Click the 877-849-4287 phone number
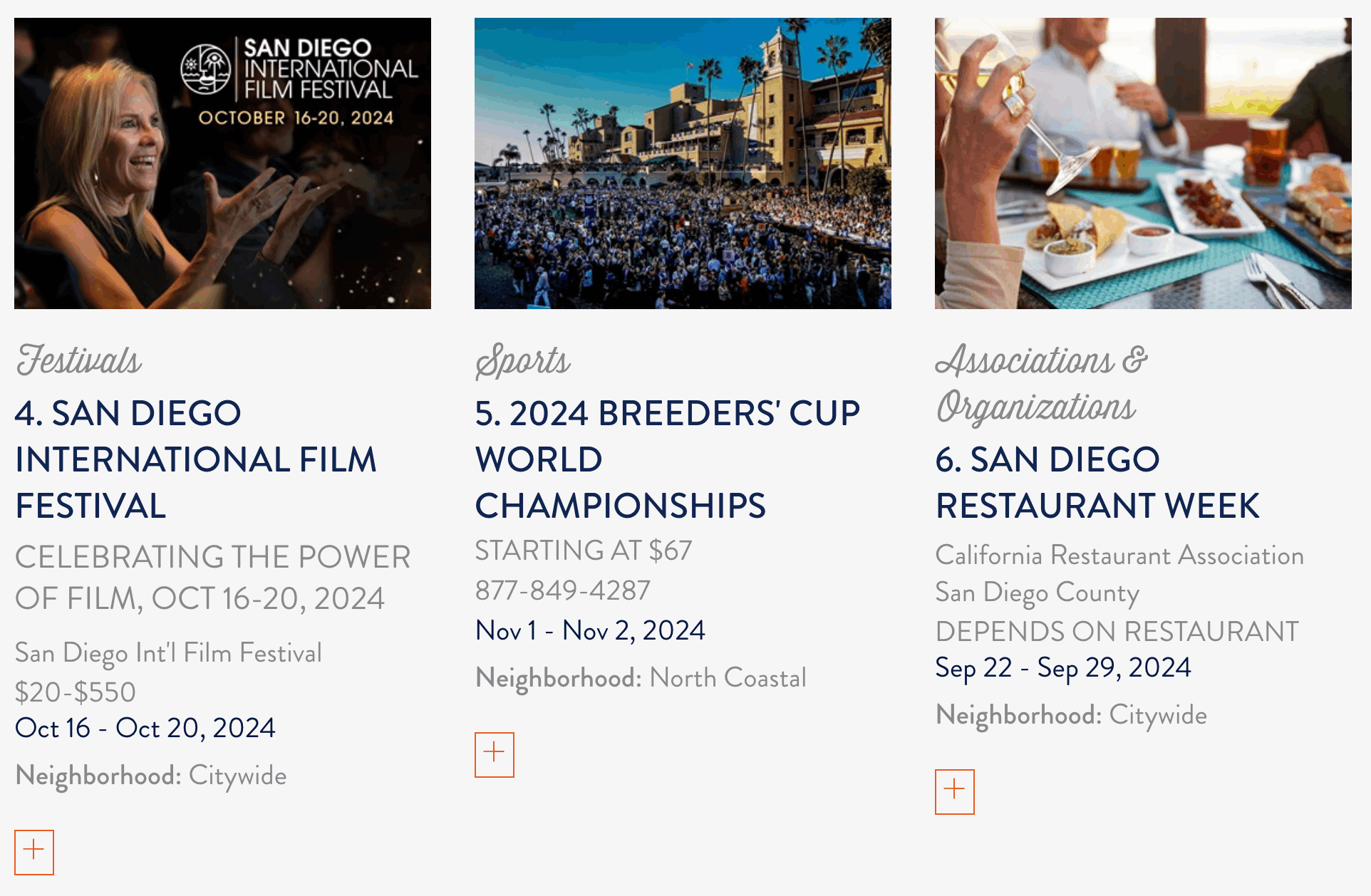Image resolution: width=1371 pixels, height=896 pixels. coord(563,590)
